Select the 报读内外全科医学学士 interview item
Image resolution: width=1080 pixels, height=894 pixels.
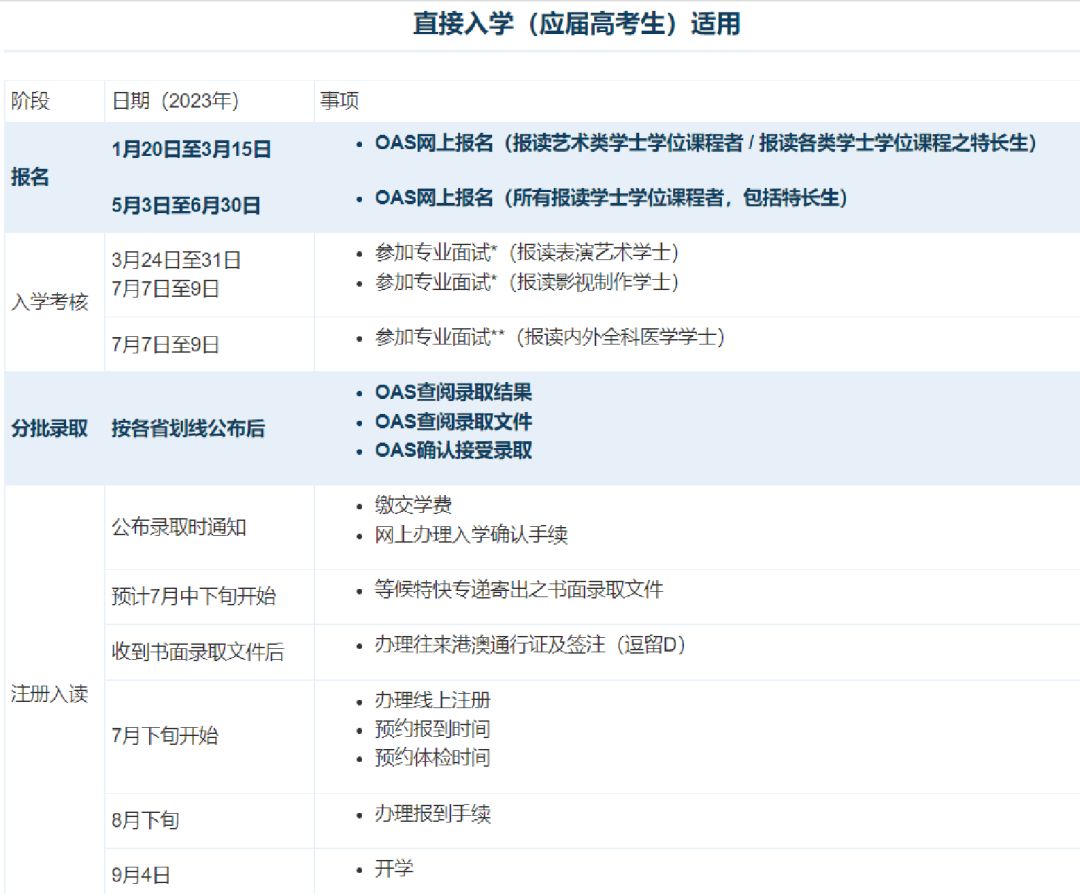pyautogui.click(x=550, y=337)
